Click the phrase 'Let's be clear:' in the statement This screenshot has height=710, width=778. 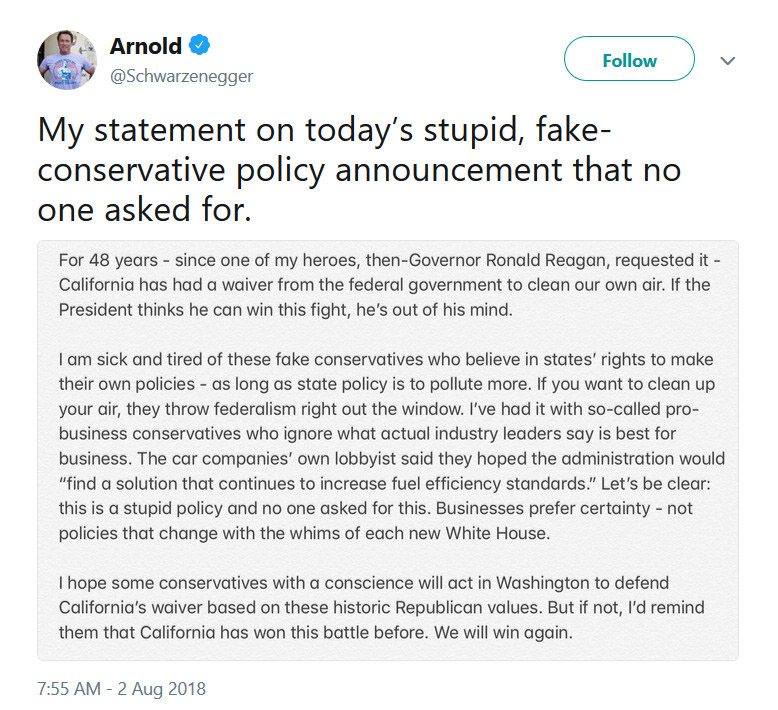(x=655, y=483)
